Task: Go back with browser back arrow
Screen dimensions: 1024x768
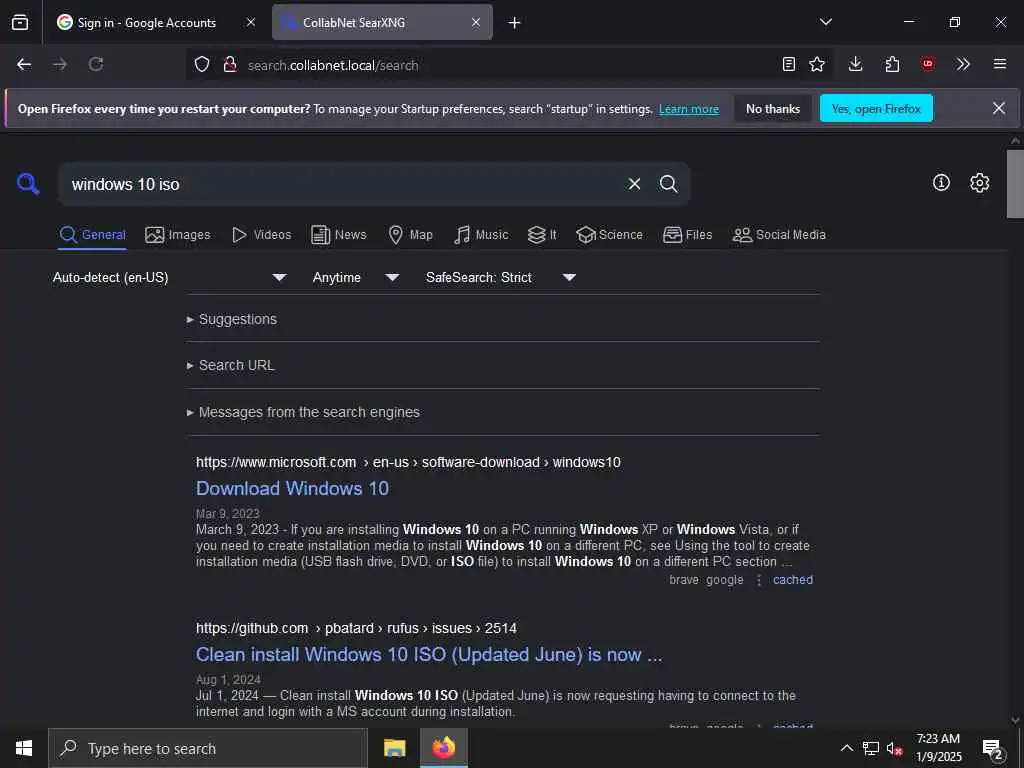Action: [x=24, y=65]
